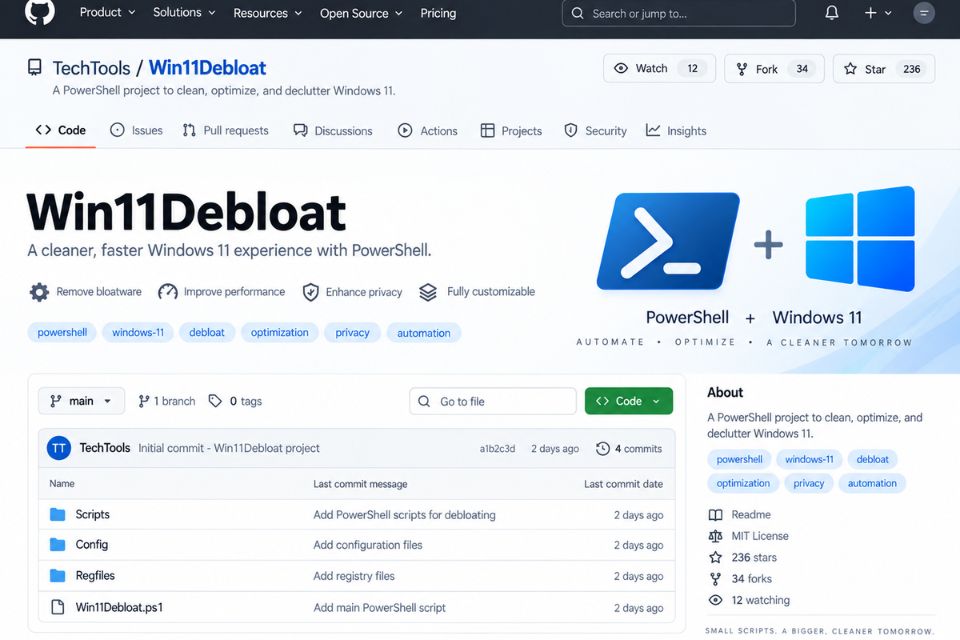The width and height of the screenshot is (960, 640).
Task: Click the MIT License scales icon
Action: (x=715, y=536)
